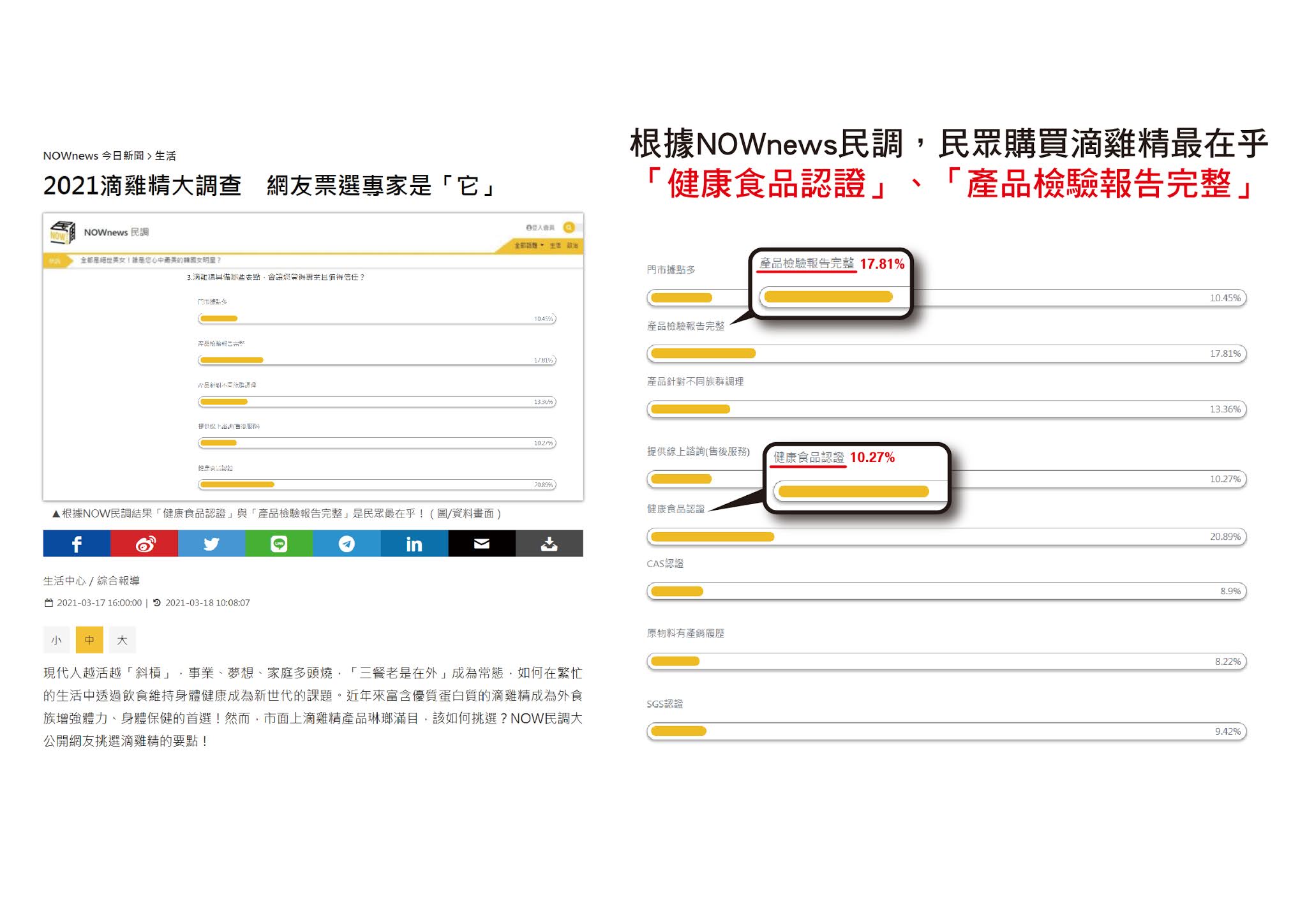Share via Telegram icon
1307x924 pixels.
click(347, 544)
